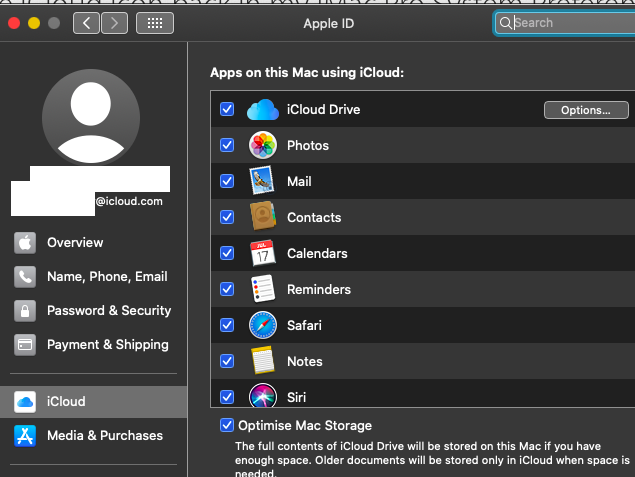635x477 pixels.
Task: Click the iCloud sidebar cloud icon
Action: point(25,402)
